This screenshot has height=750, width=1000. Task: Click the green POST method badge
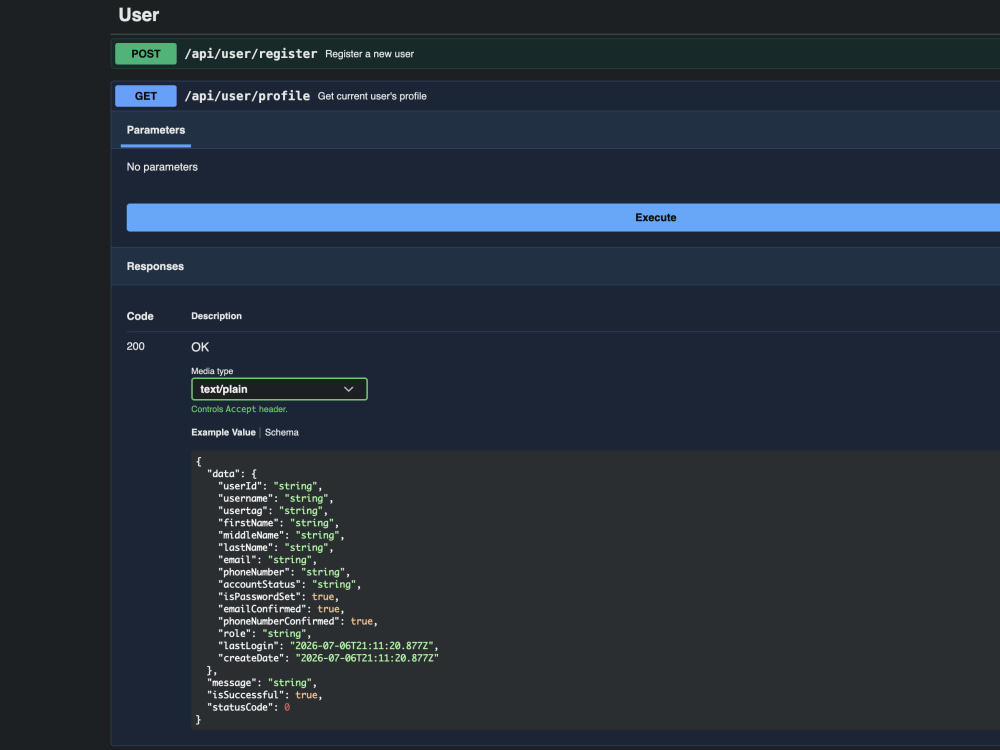coord(145,54)
